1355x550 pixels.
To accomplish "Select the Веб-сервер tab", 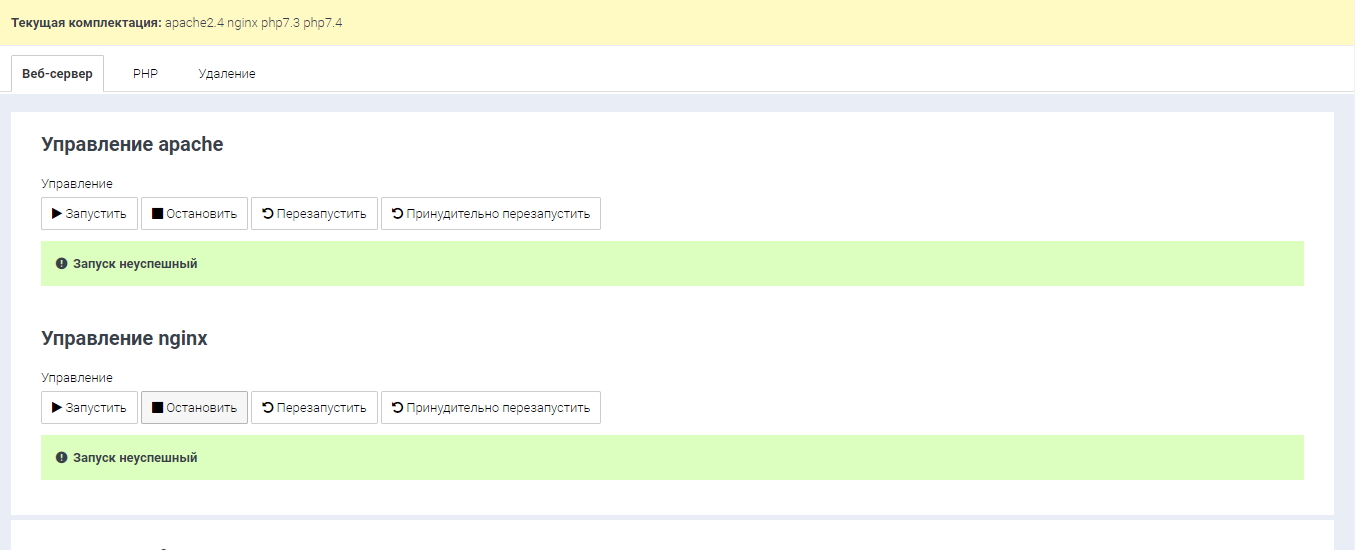I will point(57,74).
